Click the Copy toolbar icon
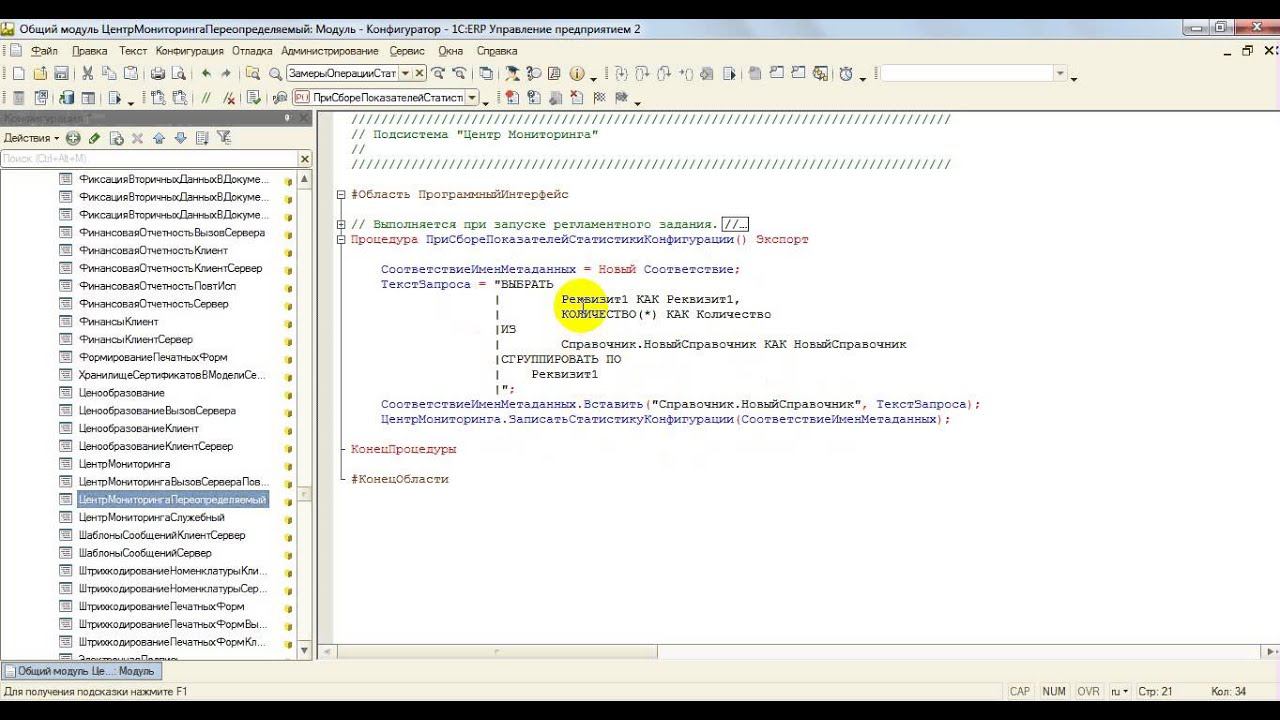 (x=108, y=74)
